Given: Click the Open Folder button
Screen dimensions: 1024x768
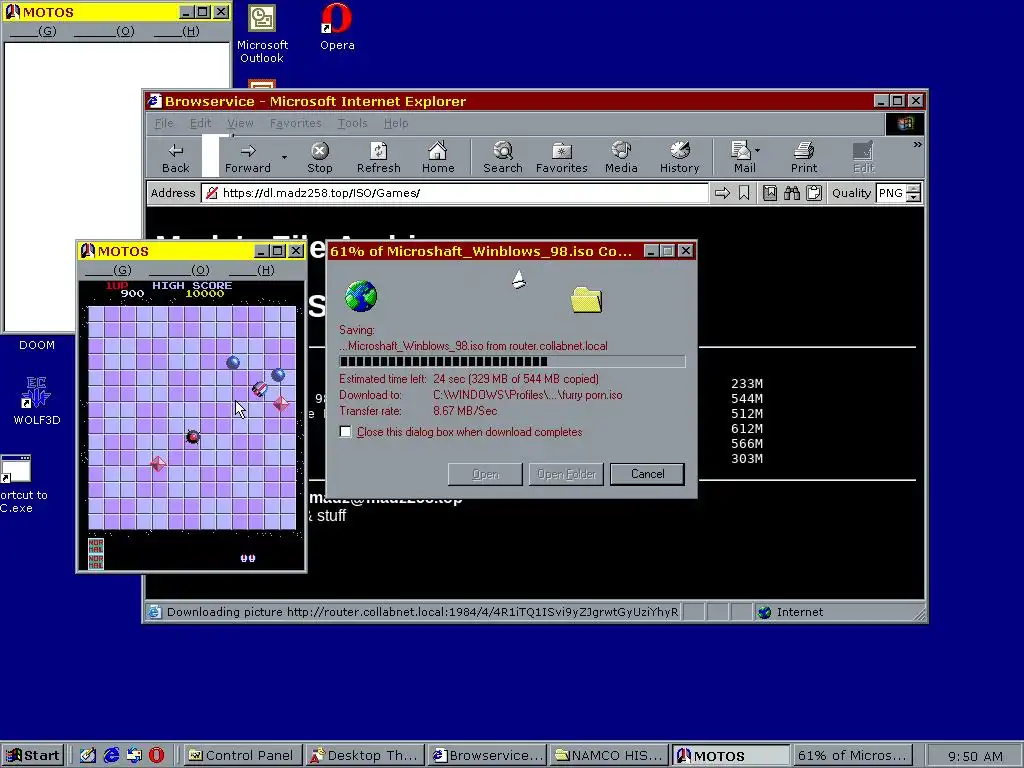Looking at the screenshot, I should 566,474.
